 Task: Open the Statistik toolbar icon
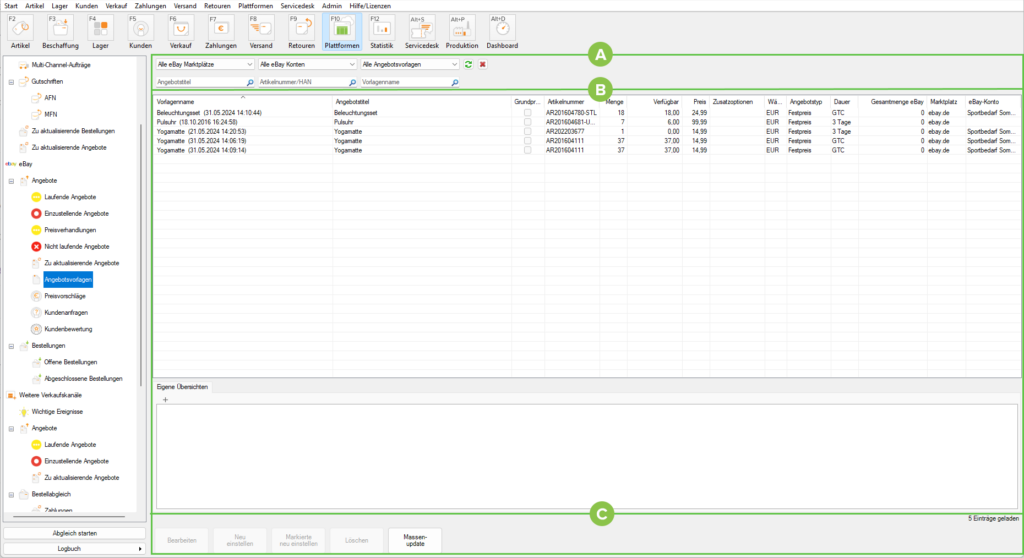point(381,32)
